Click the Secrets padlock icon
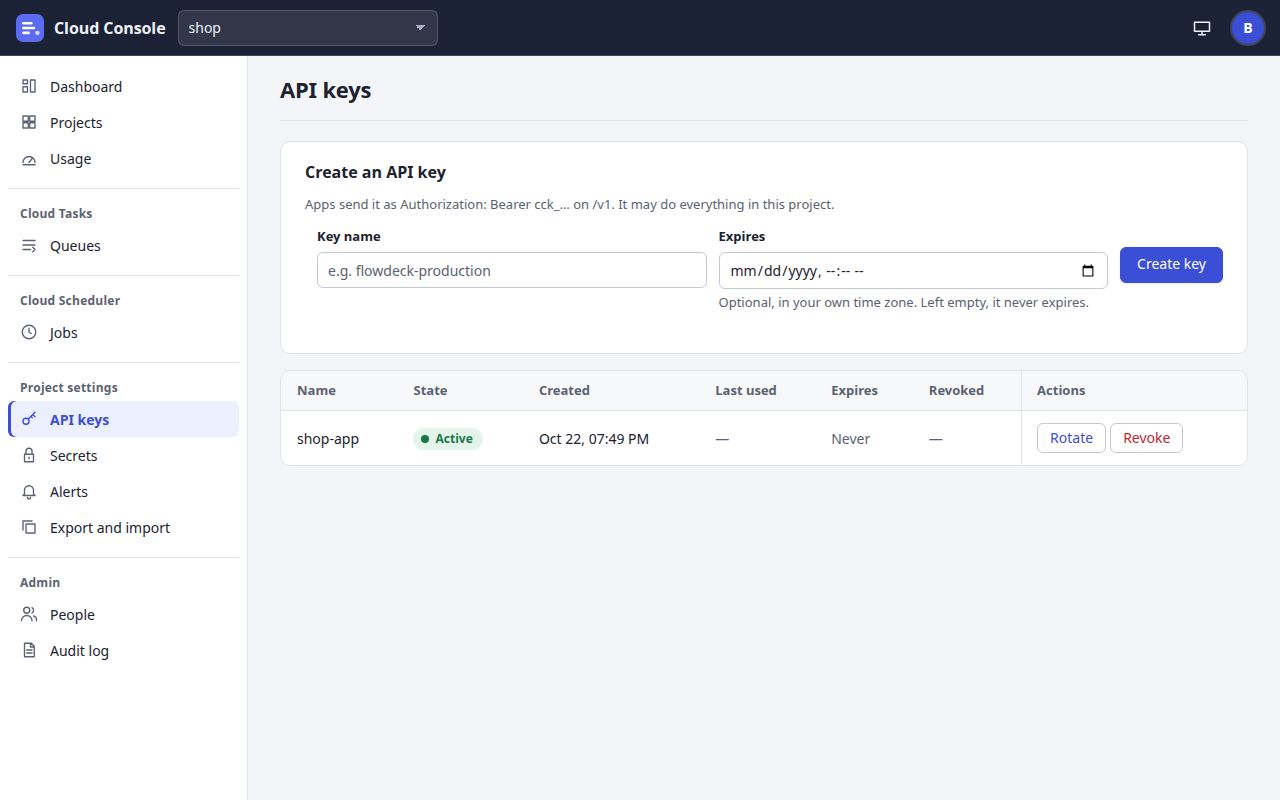Screen dimensions: 1280x800 click(x=29, y=456)
